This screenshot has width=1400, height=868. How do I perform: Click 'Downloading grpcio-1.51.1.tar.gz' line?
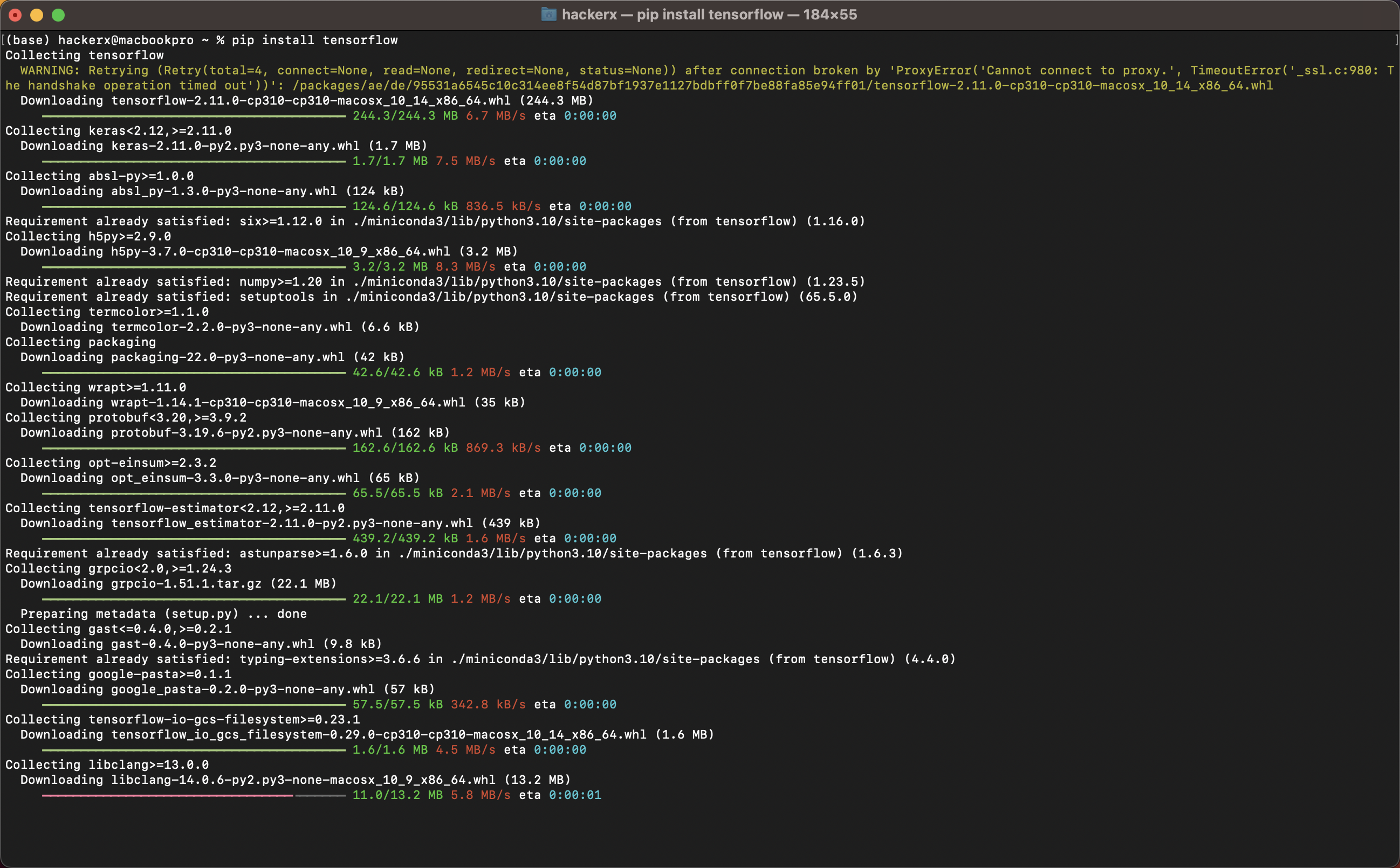point(179,584)
